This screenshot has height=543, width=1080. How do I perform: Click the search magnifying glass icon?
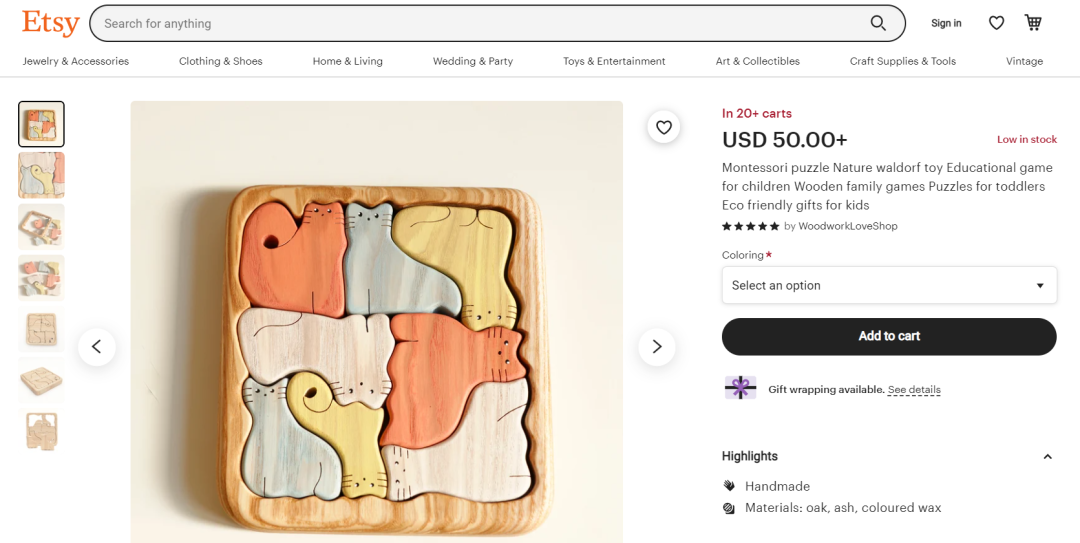(x=878, y=23)
